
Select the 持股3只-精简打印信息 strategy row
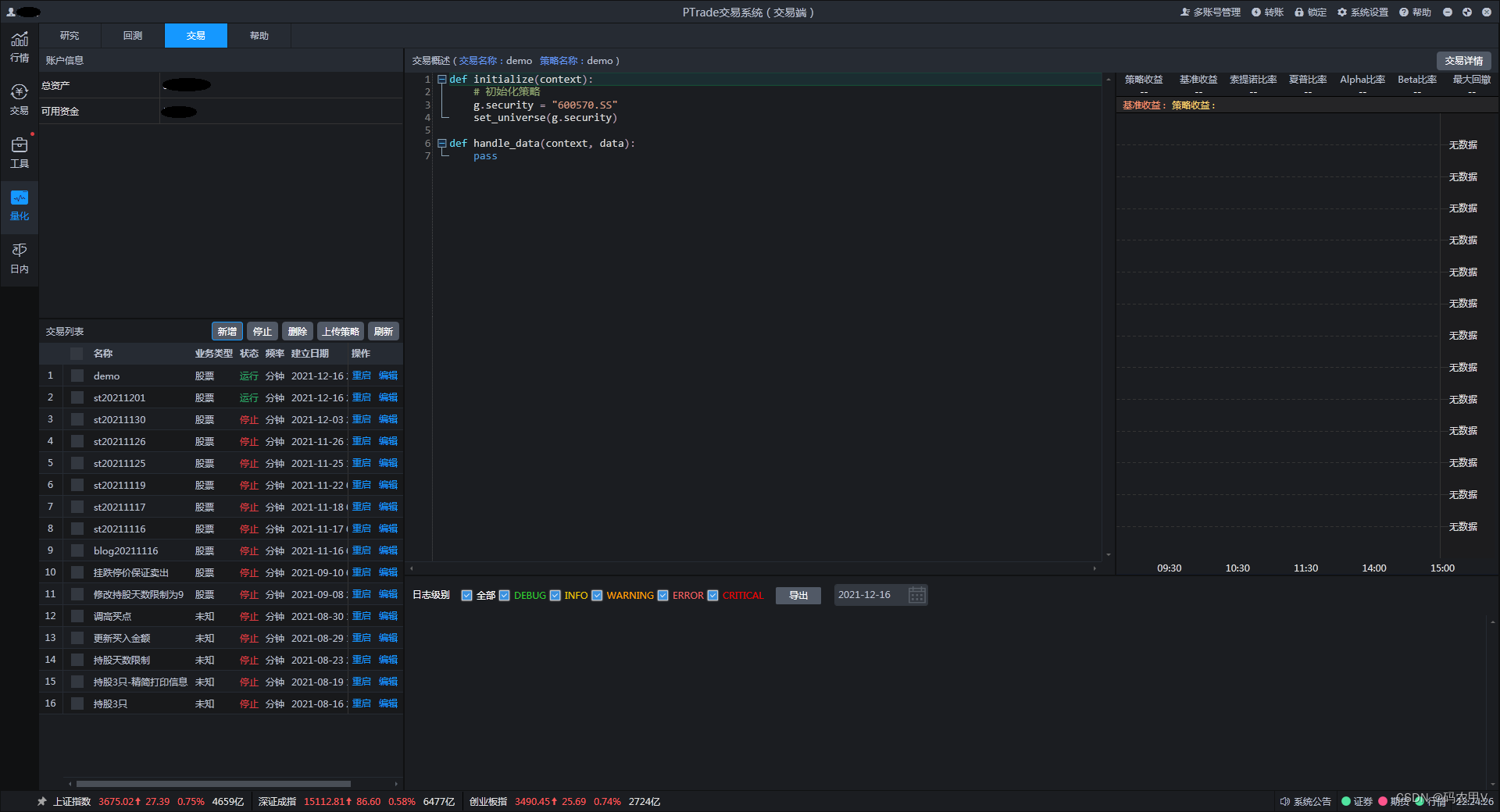221,682
